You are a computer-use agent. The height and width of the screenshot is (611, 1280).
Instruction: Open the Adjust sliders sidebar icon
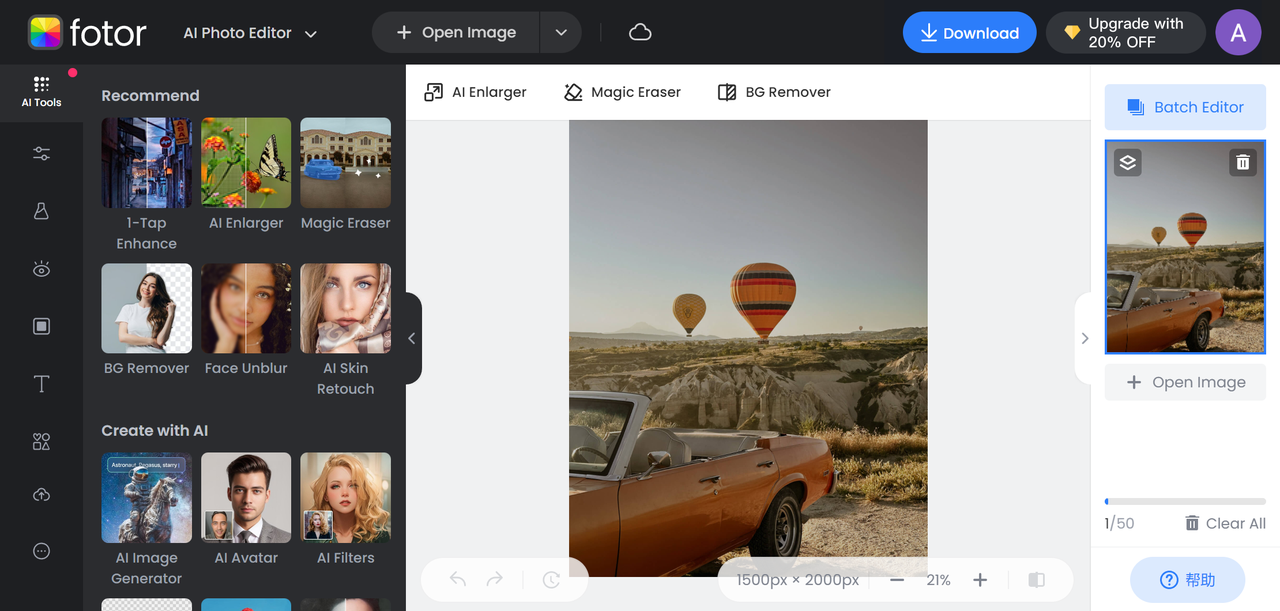point(41,154)
